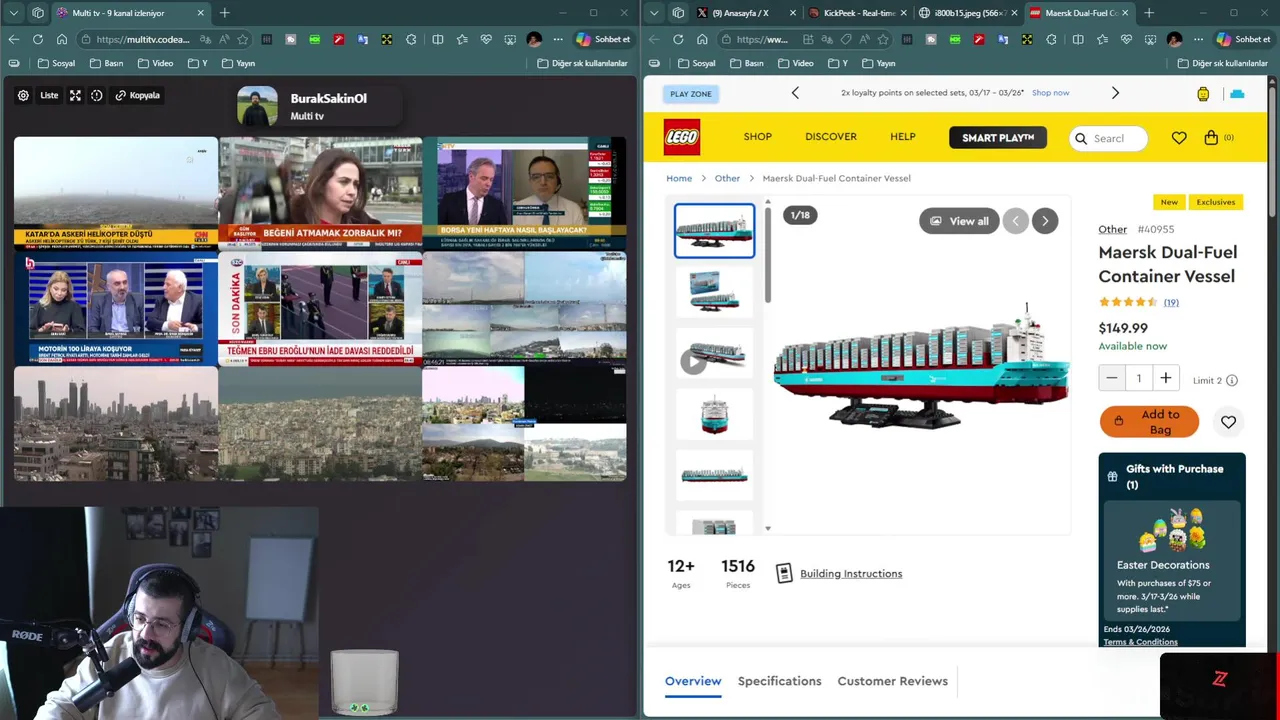Click the Liste button in Multi tv

(x=49, y=96)
